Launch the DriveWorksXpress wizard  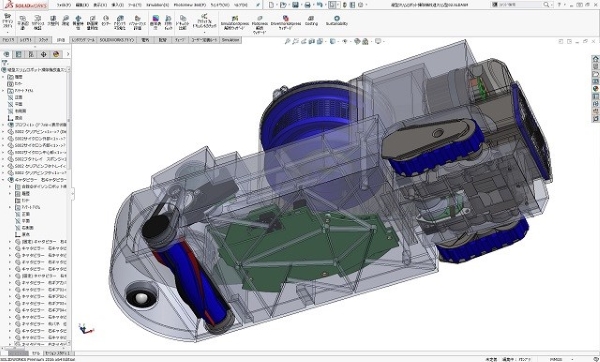click(285, 22)
